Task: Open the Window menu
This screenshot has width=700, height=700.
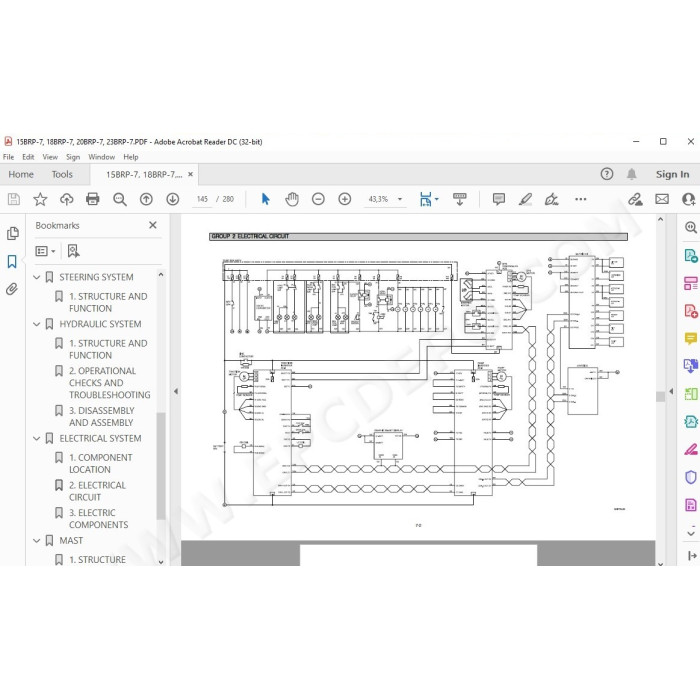Action: tap(101, 157)
